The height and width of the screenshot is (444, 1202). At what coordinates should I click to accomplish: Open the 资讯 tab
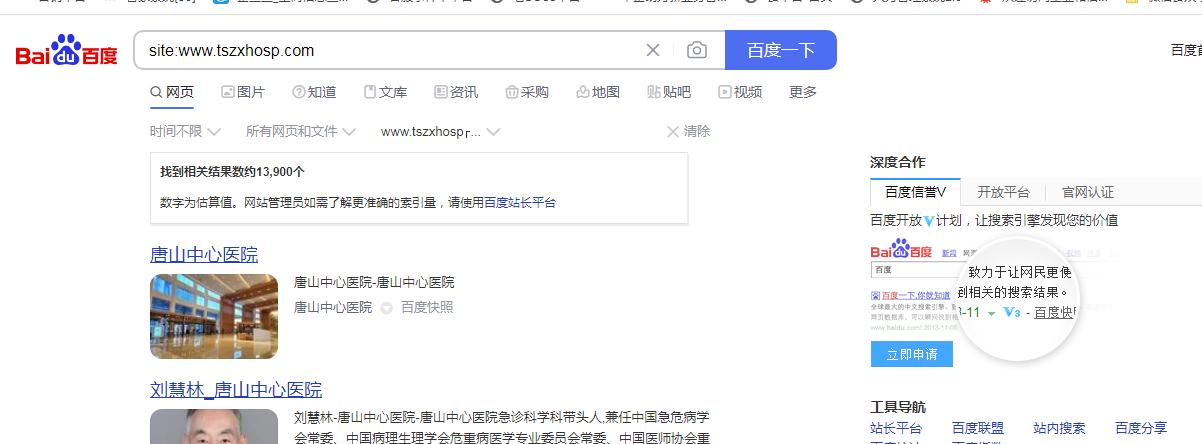456,92
